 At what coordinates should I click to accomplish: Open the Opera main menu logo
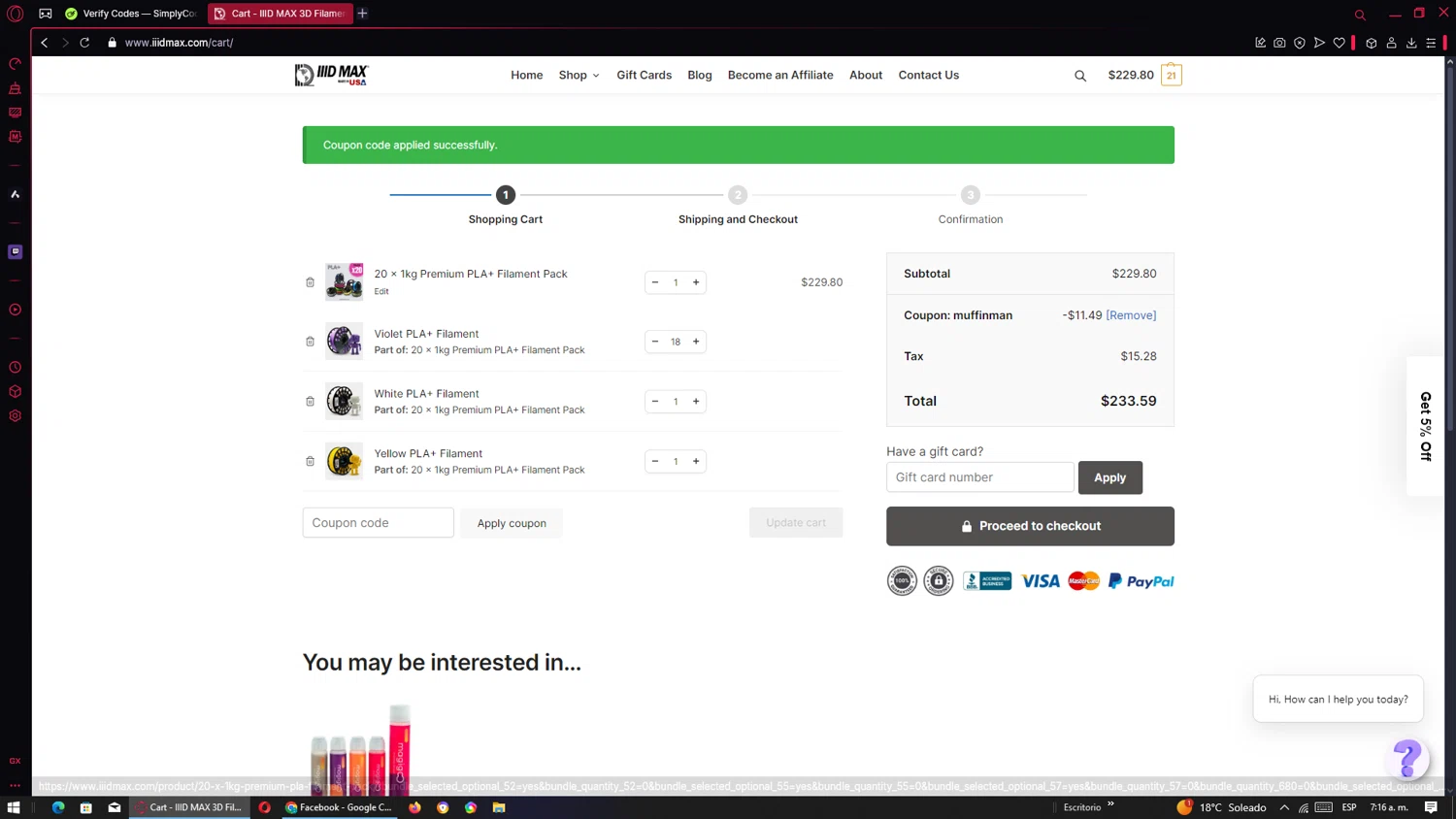point(15,14)
